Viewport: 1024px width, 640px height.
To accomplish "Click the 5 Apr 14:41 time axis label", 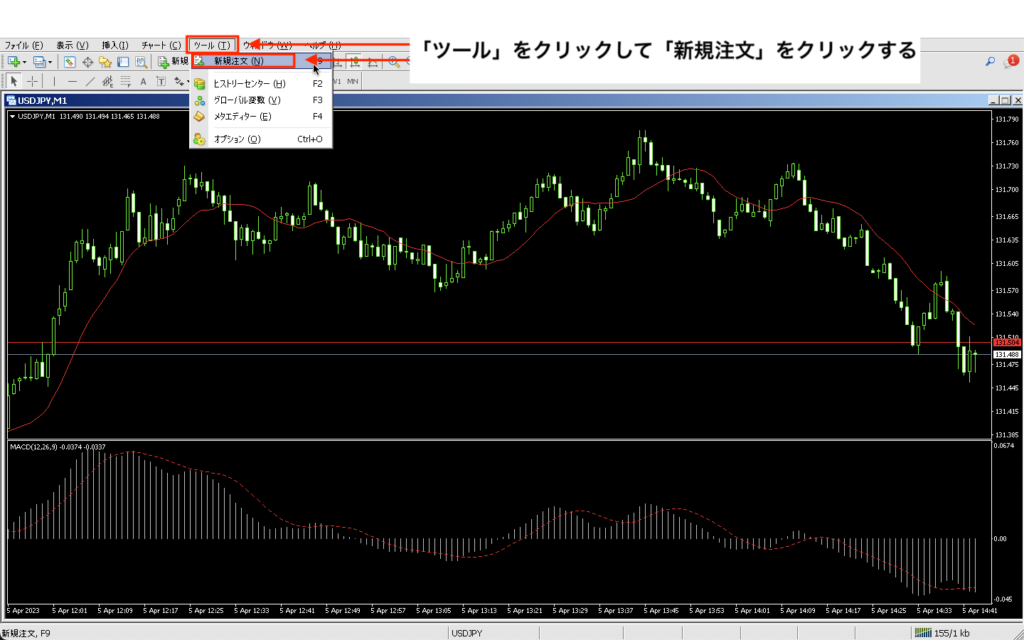I will pos(980,611).
